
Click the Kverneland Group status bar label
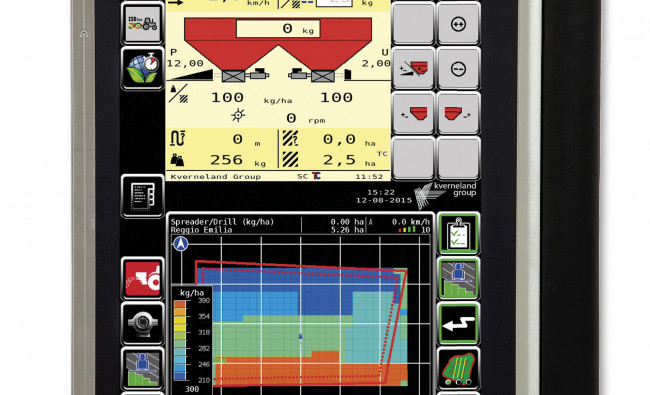(216, 177)
